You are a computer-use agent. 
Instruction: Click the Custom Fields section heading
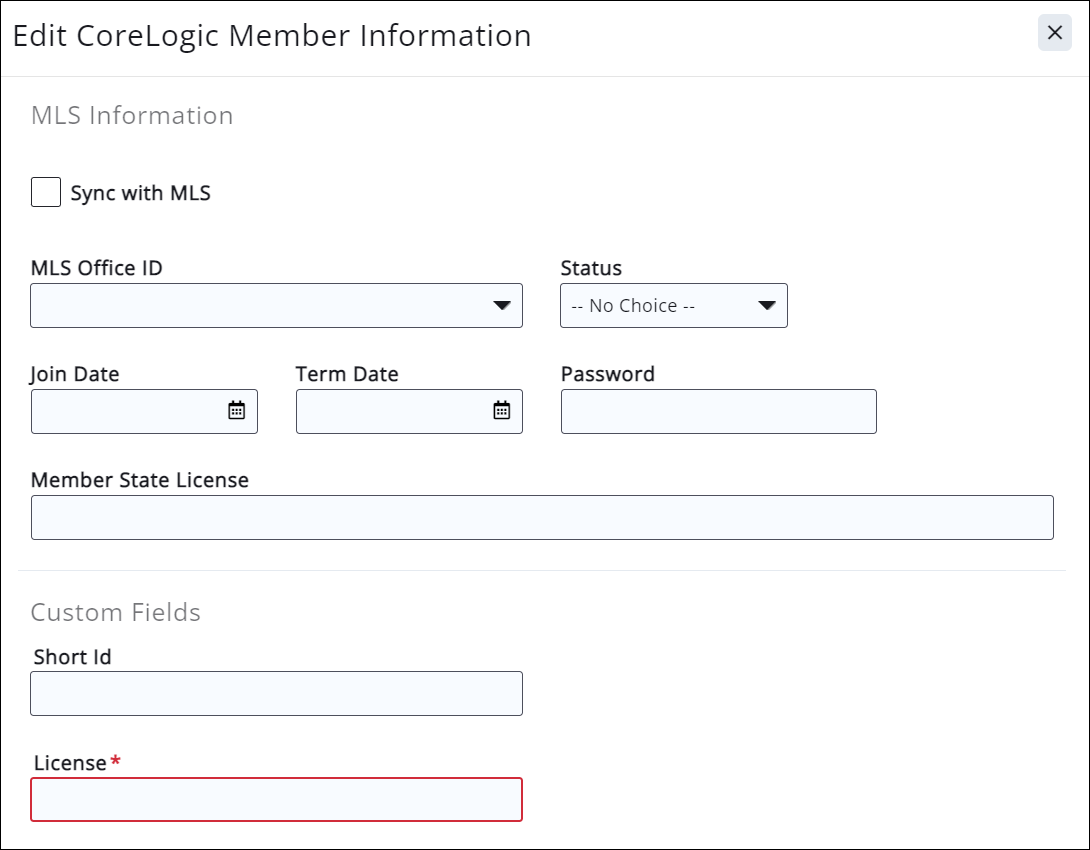click(116, 612)
